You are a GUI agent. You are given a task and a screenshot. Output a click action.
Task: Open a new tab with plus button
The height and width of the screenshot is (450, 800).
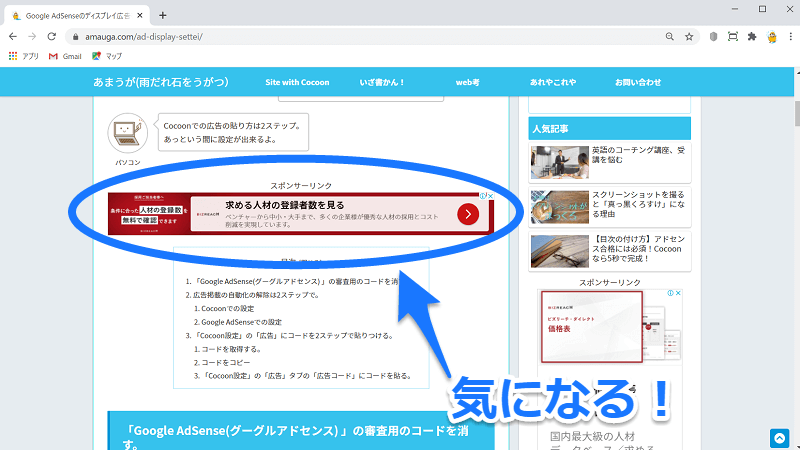[163, 15]
